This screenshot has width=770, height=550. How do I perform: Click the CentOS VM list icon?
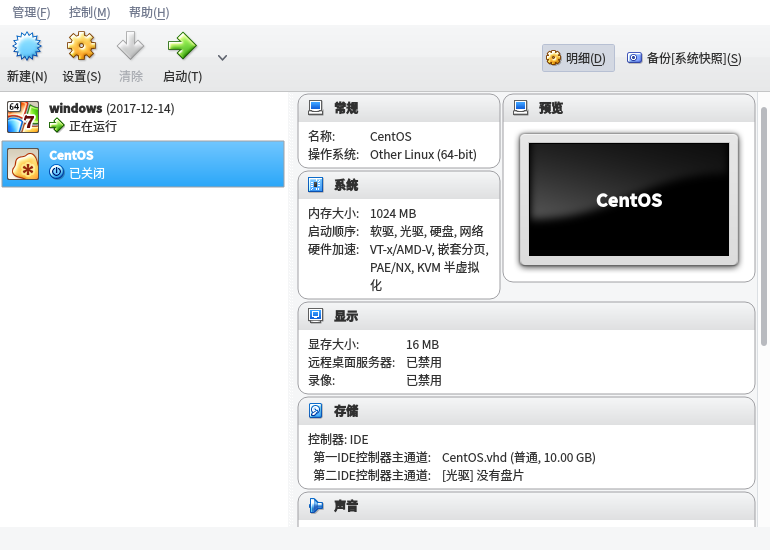coord(23,164)
